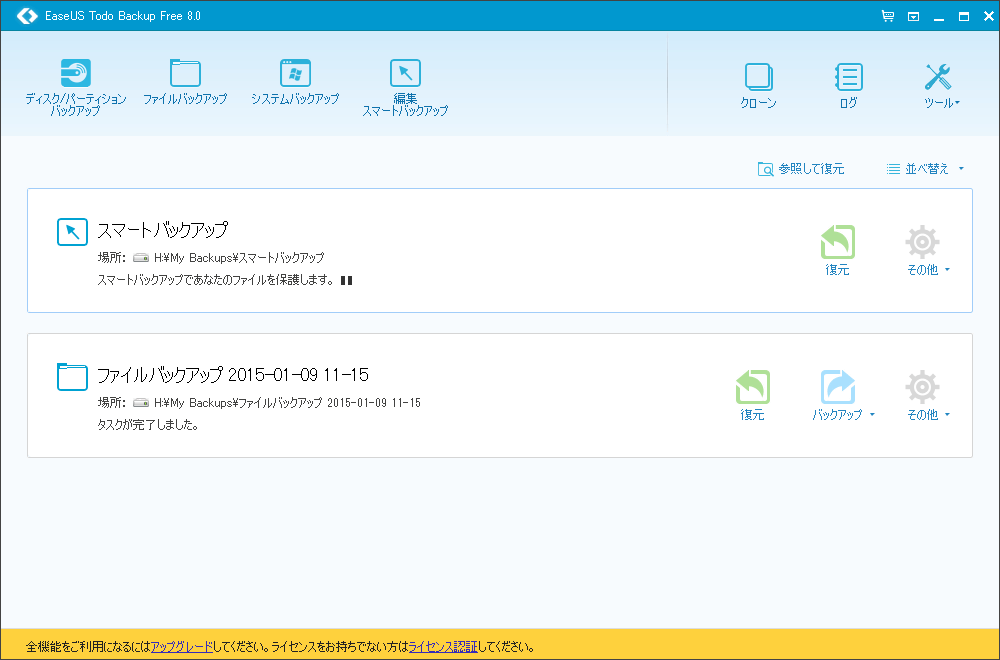Click the title スマートバックアップ of the task
Screen dimensions: 1000x660
click(x=162, y=230)
